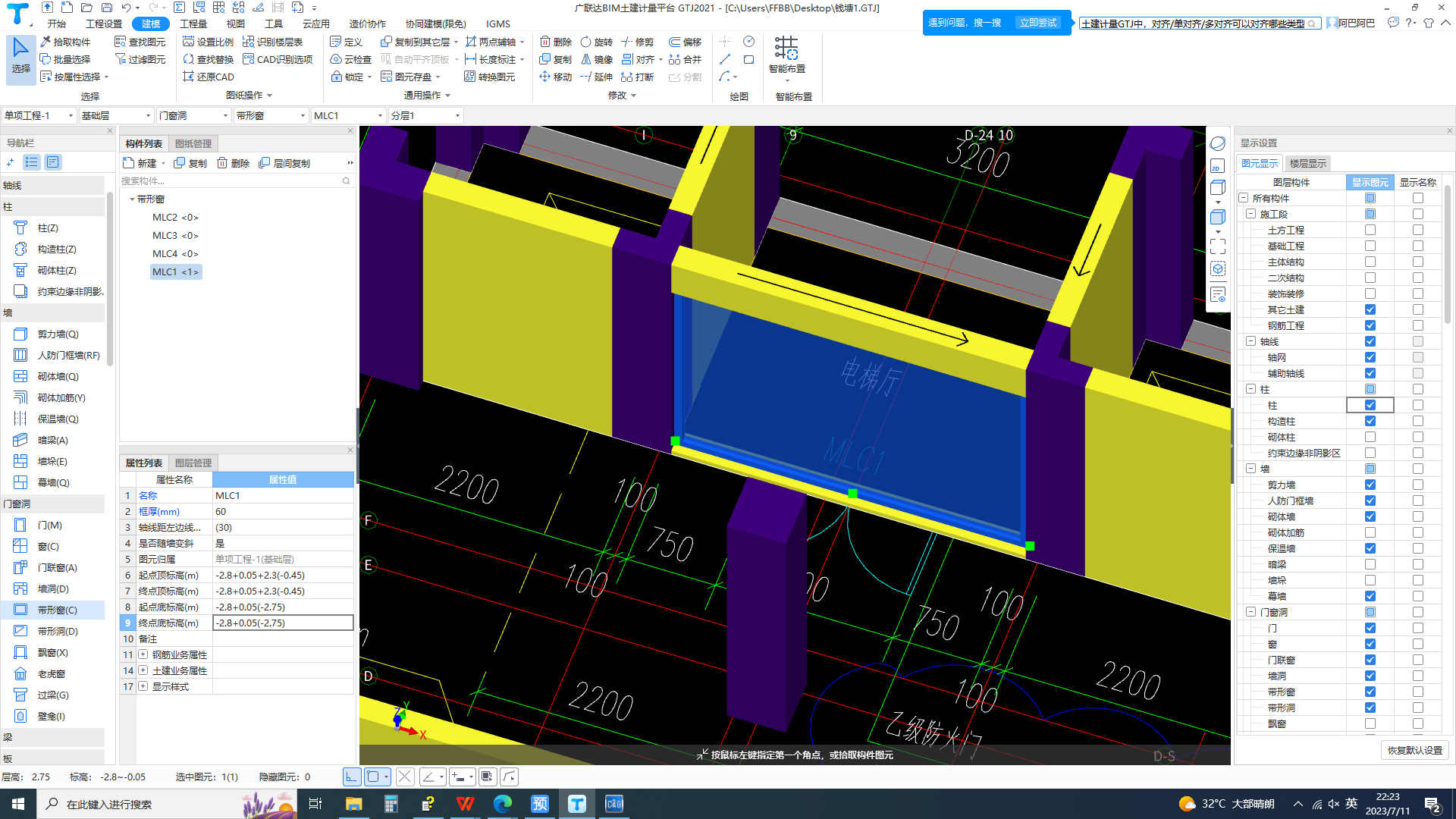Switch to 图层管理 tab in properties panel
The width and height of the screenshot is (1456, 819).
(193, 463)
